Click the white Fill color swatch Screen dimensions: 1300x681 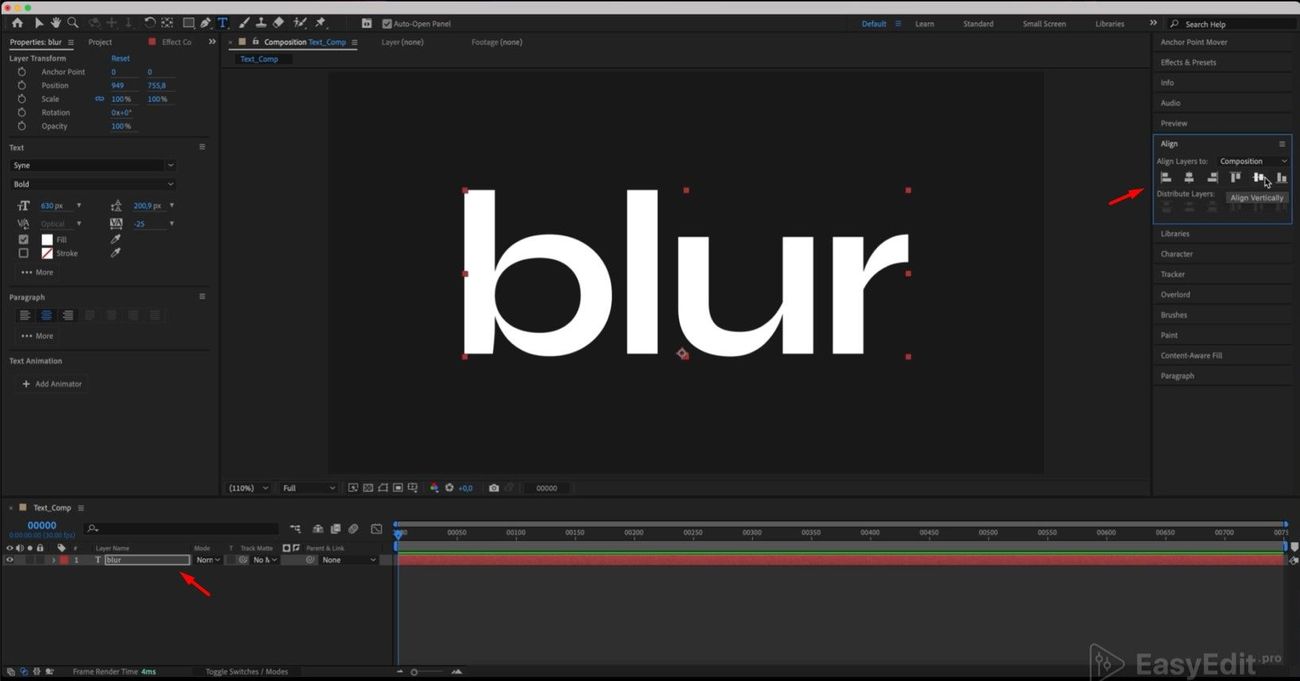[x=47, y=240]
